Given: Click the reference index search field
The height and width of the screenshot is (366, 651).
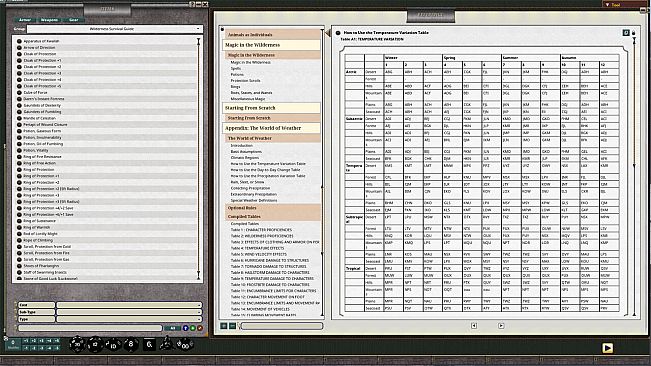Looking at the screenshot, I should (x=281, y=326).
